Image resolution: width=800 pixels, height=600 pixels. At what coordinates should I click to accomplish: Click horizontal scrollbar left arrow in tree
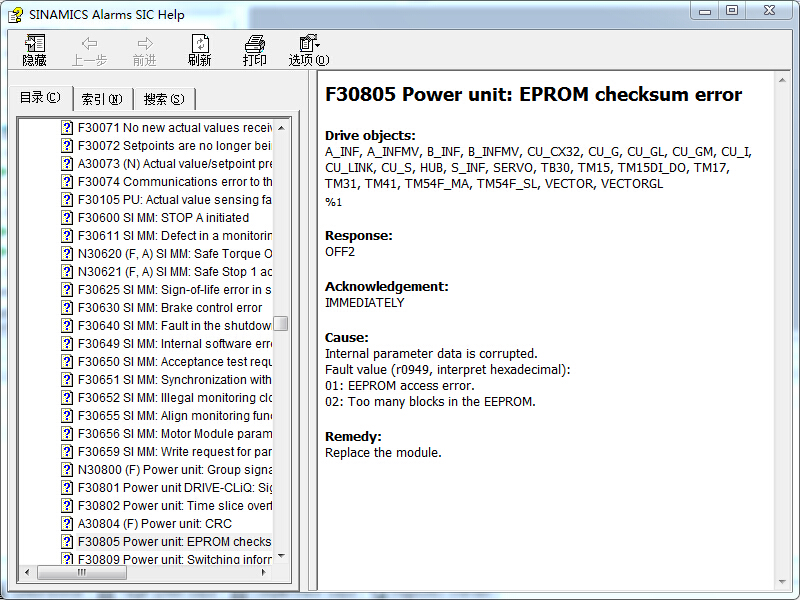27,572
